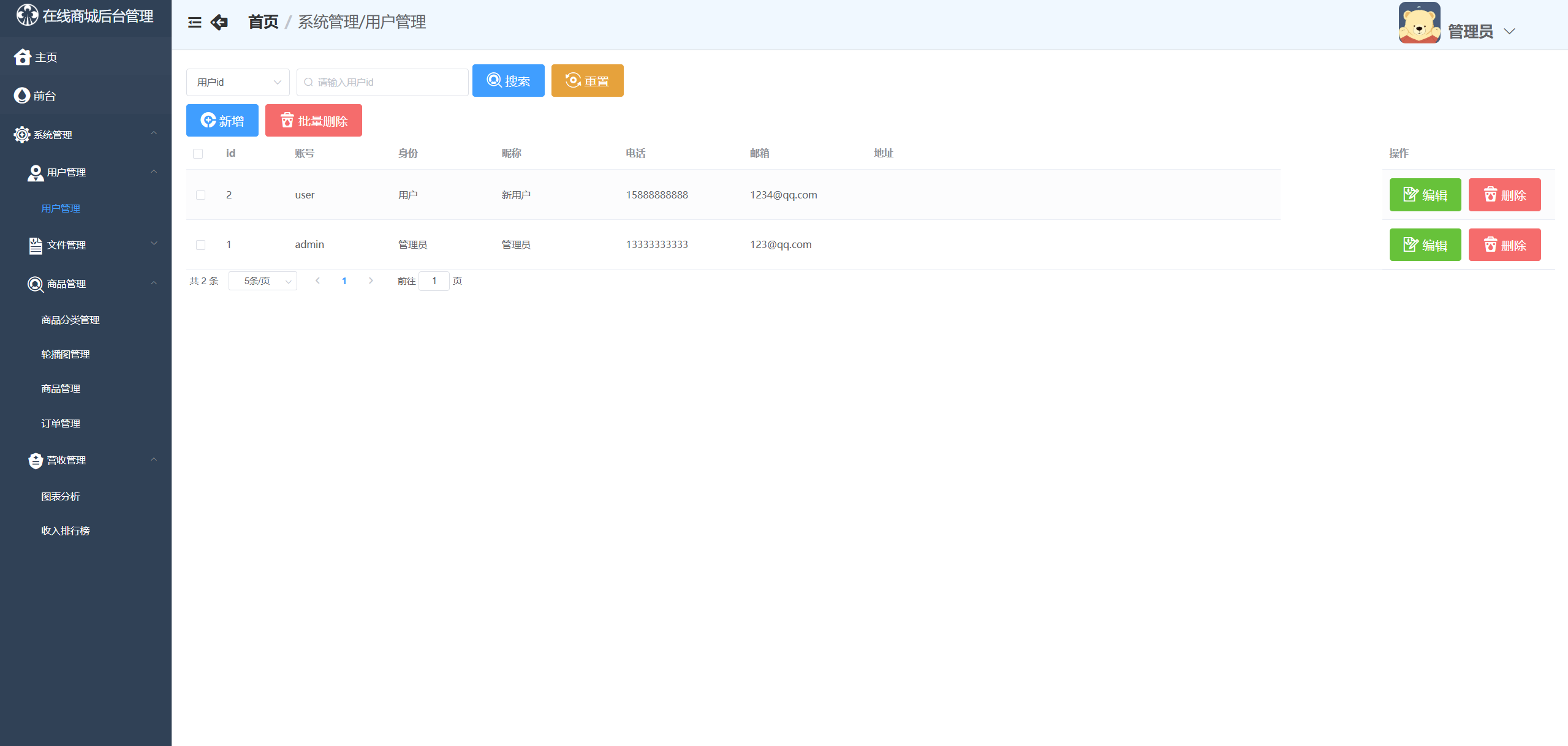Open the 用户id search field dropdown
Image resolution: width=1568 pixels, height=746 pixels.
pos(238,82)
